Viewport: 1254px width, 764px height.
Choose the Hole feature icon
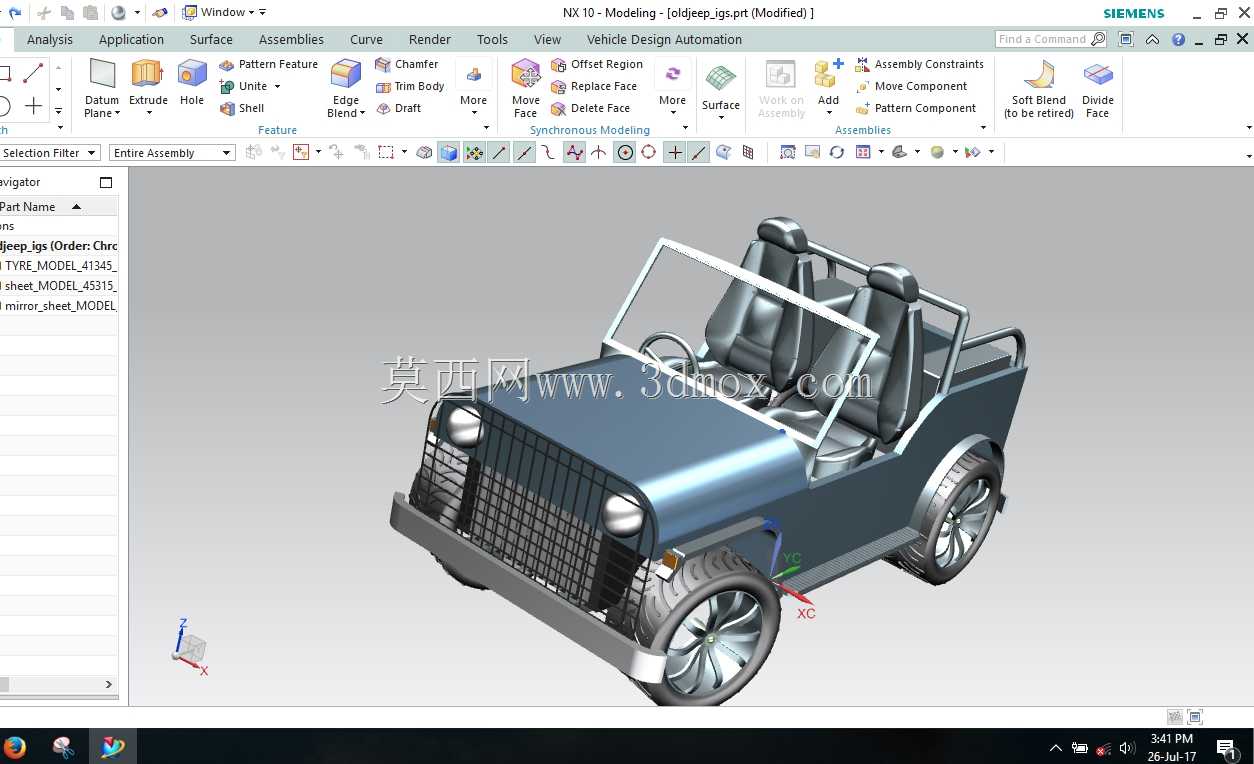coord(192,75)
